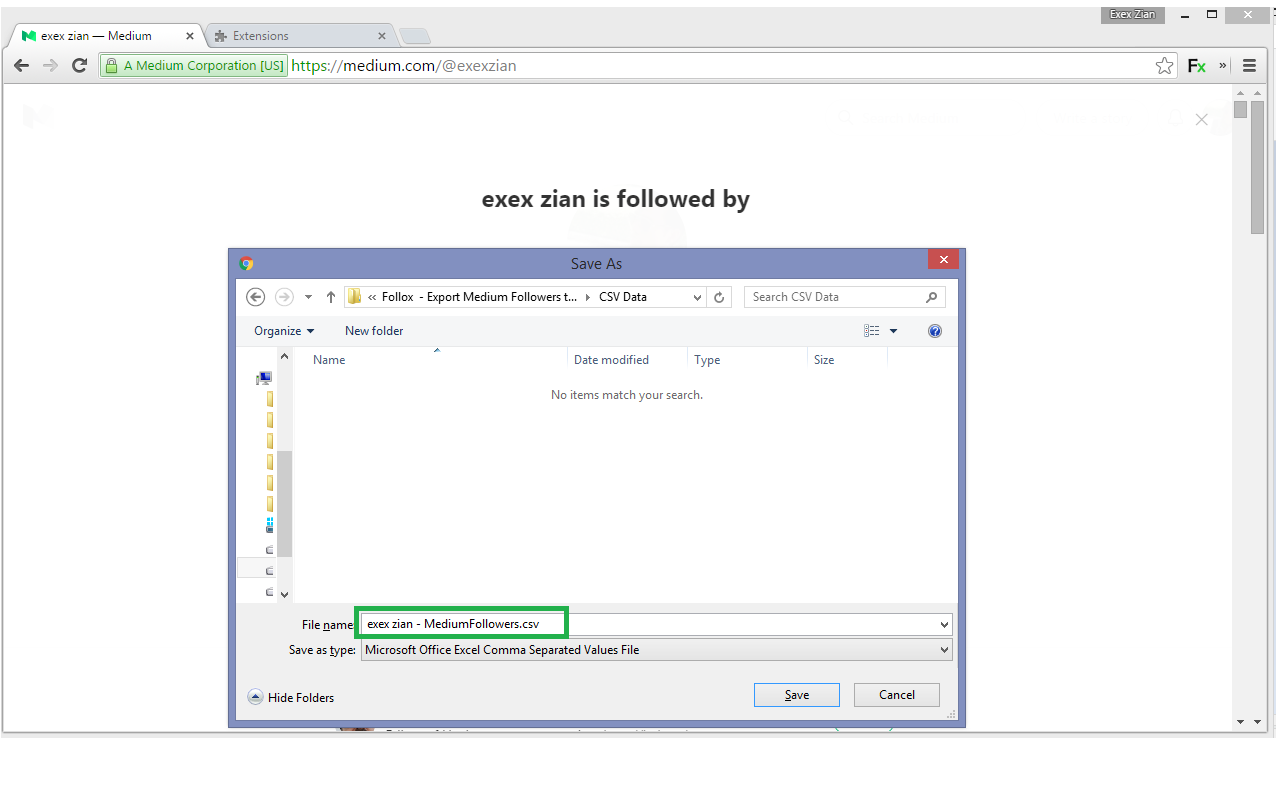Open the Follox Fx extension icon

pos(1196,66)
